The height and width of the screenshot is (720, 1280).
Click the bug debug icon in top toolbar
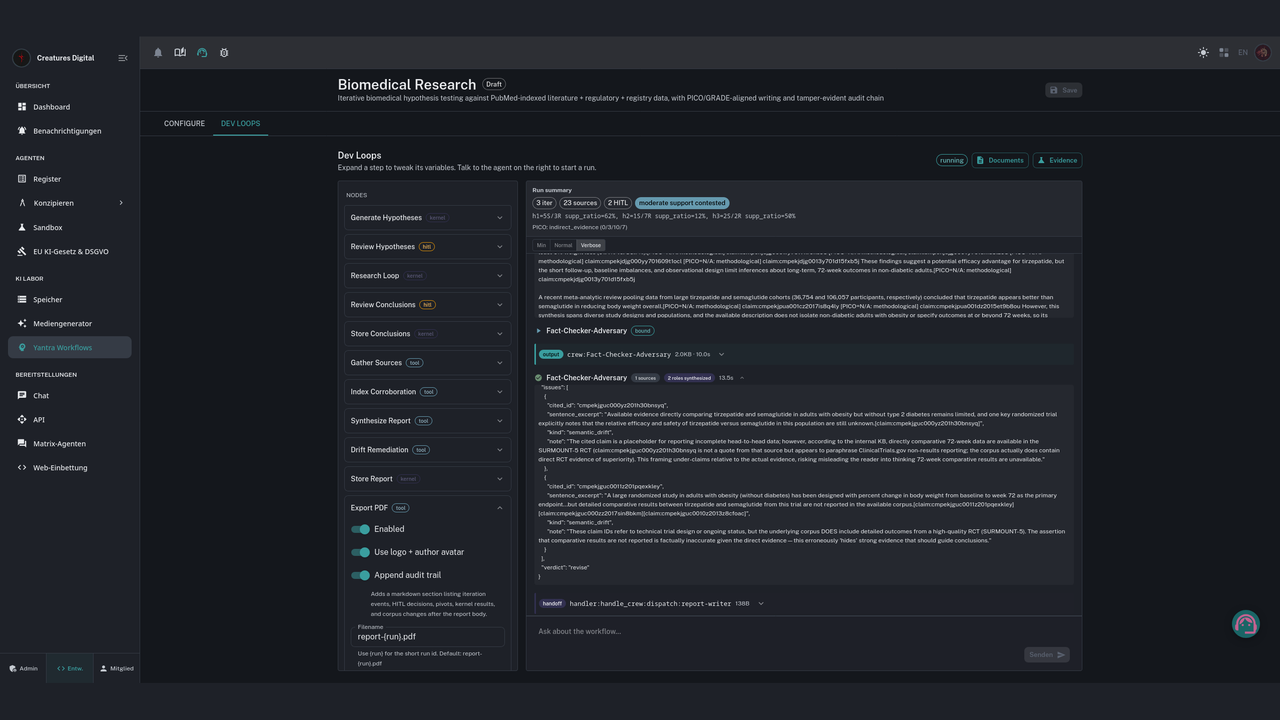(x=224, y=53)
